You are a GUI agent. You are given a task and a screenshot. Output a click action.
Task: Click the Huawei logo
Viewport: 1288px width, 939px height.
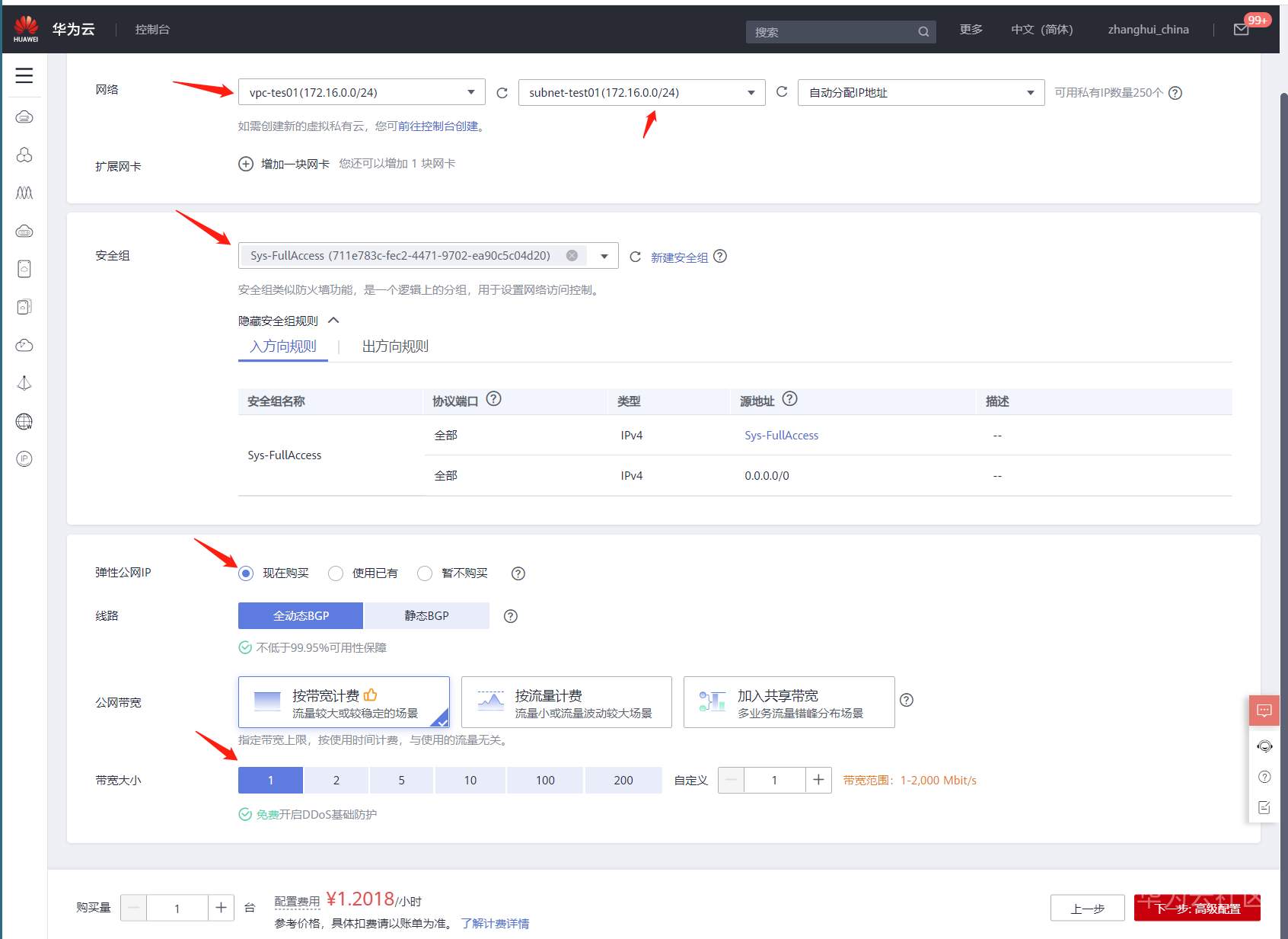[26, 29]
